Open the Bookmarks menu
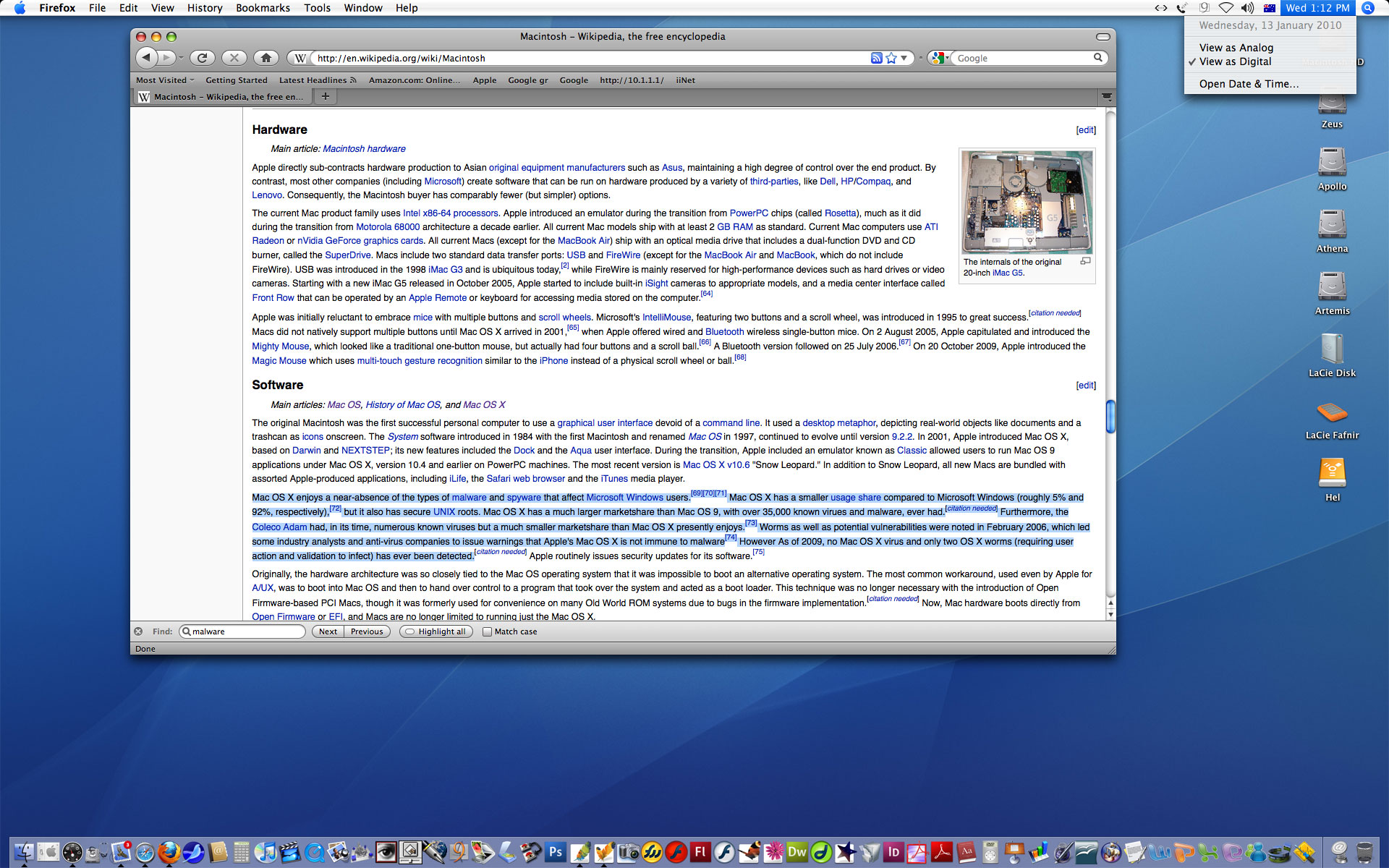Image resolution: width=1389 pixels, height=868 pixels. tap(263, 8)
